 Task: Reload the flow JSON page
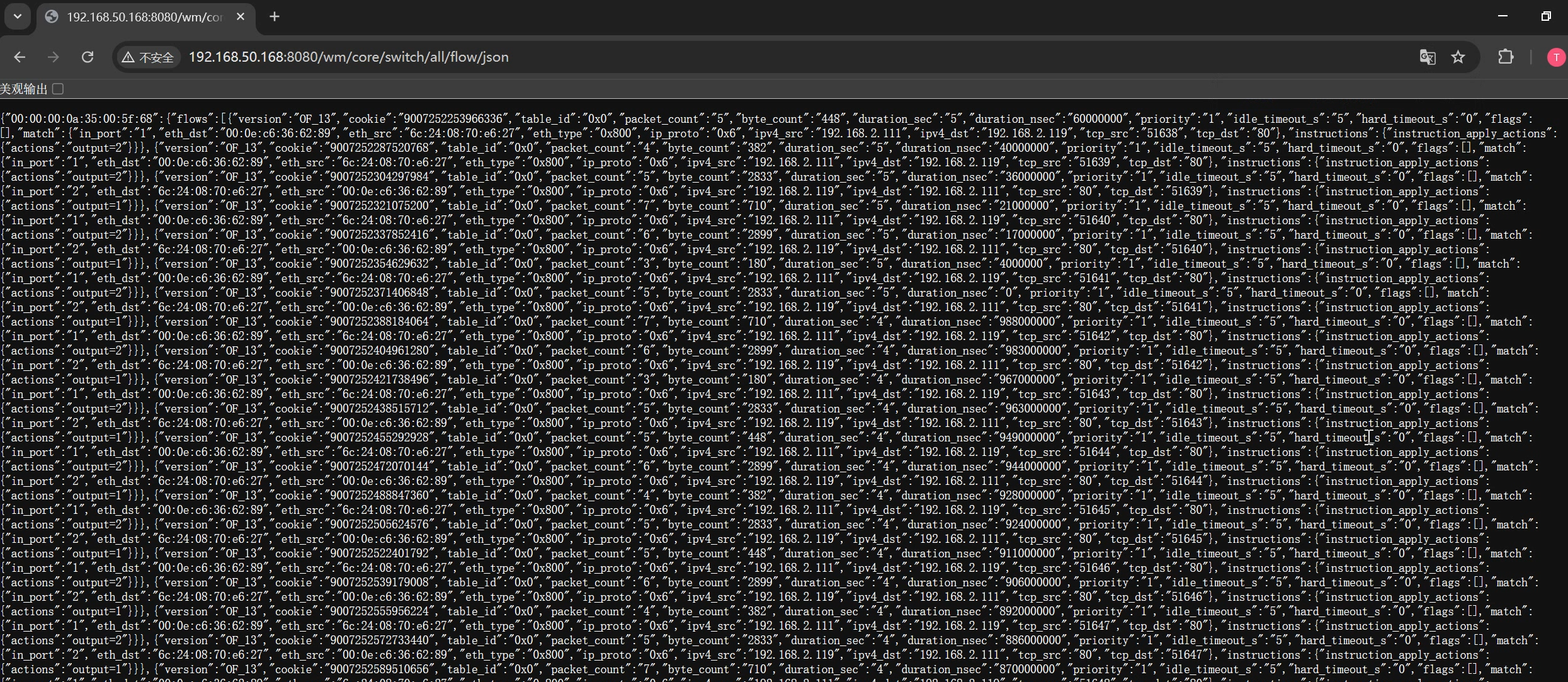tap(88, 57)
